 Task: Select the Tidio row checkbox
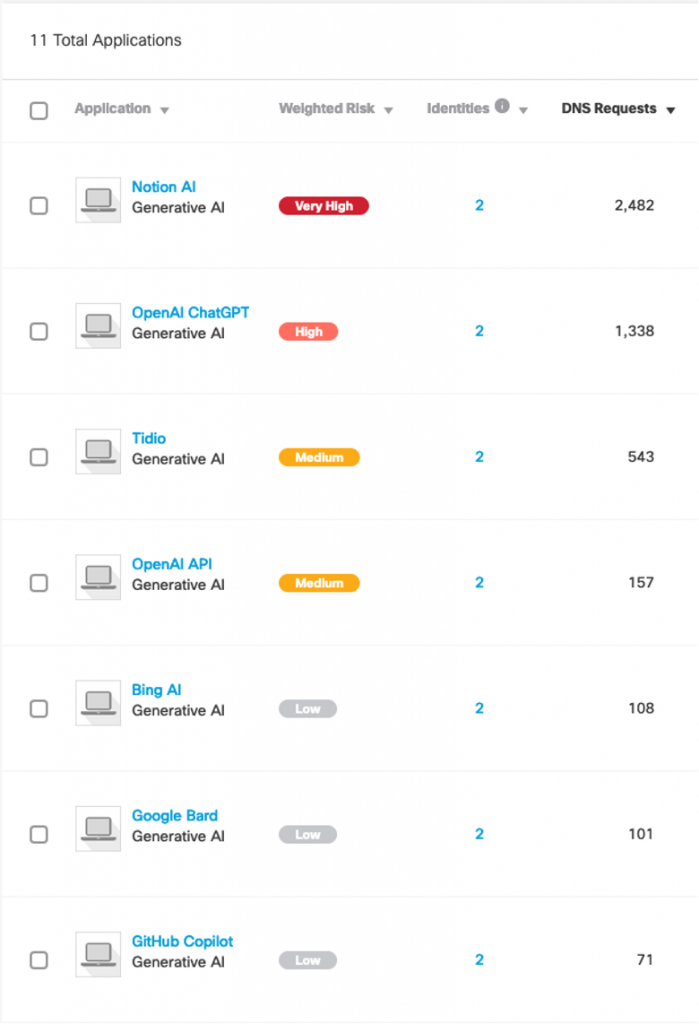pyautogui.click(x=39, y=457)
